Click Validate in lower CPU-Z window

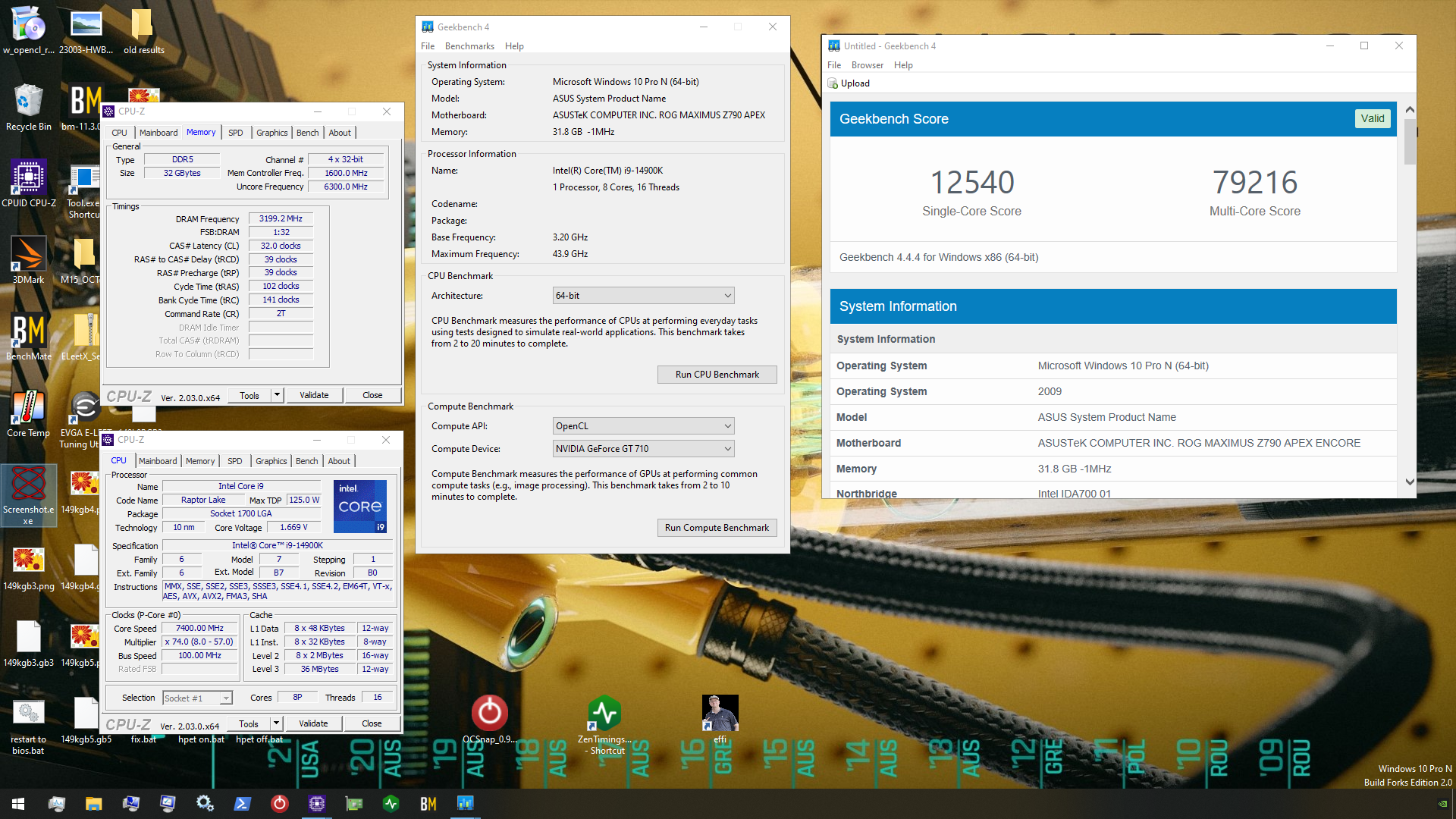coord(313,723)
